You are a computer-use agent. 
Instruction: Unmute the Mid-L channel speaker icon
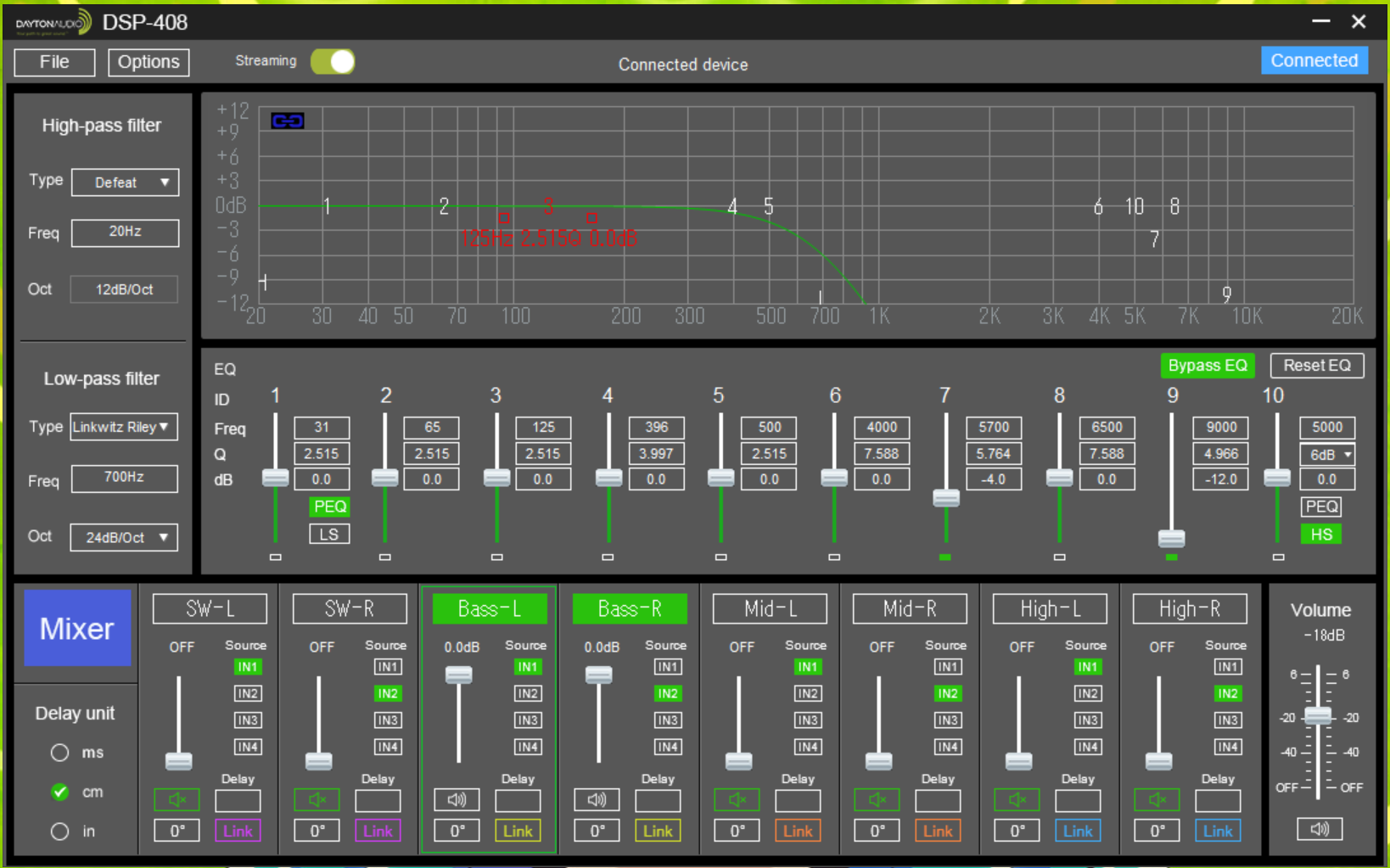[x=737, y=799]
